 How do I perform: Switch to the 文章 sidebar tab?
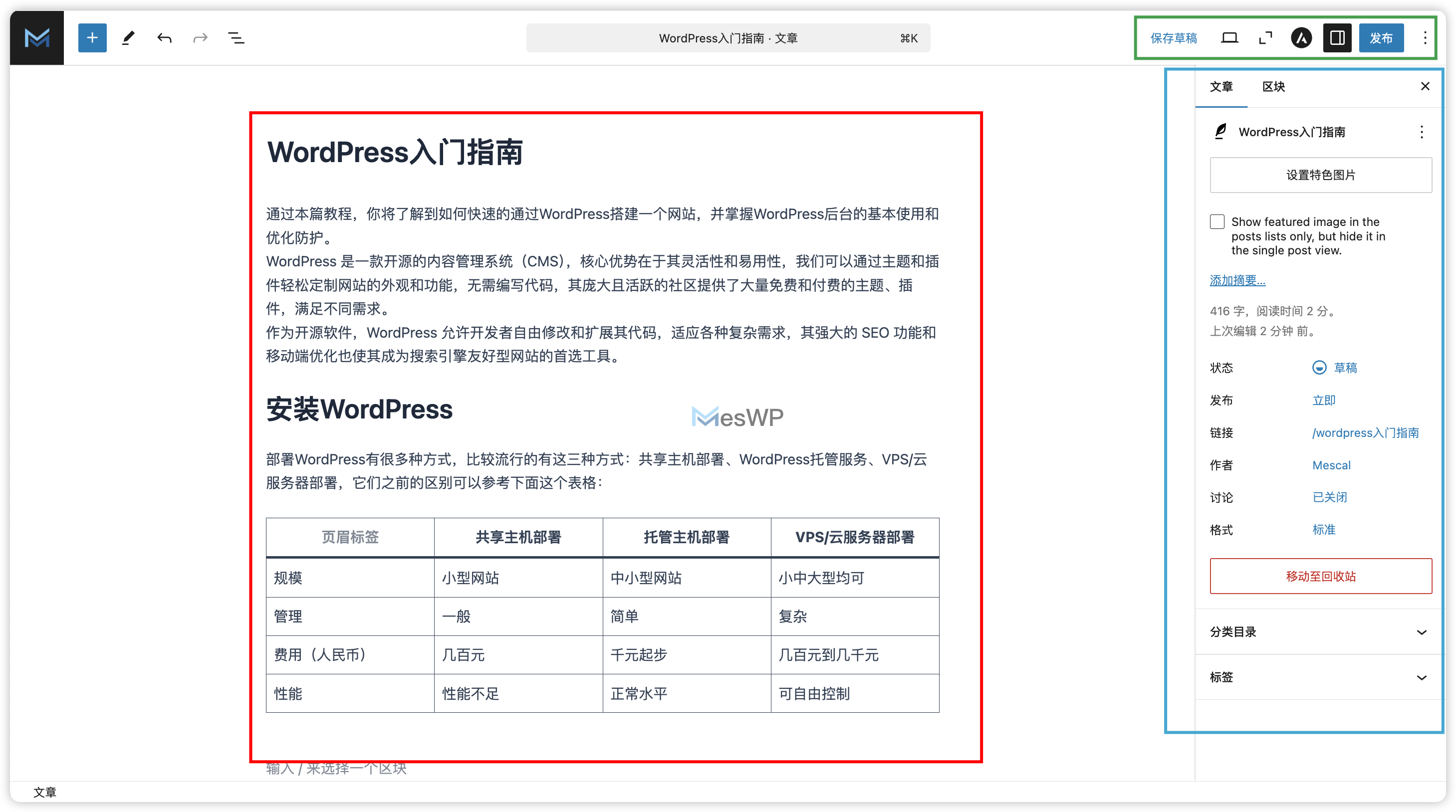coord(1221,86)
